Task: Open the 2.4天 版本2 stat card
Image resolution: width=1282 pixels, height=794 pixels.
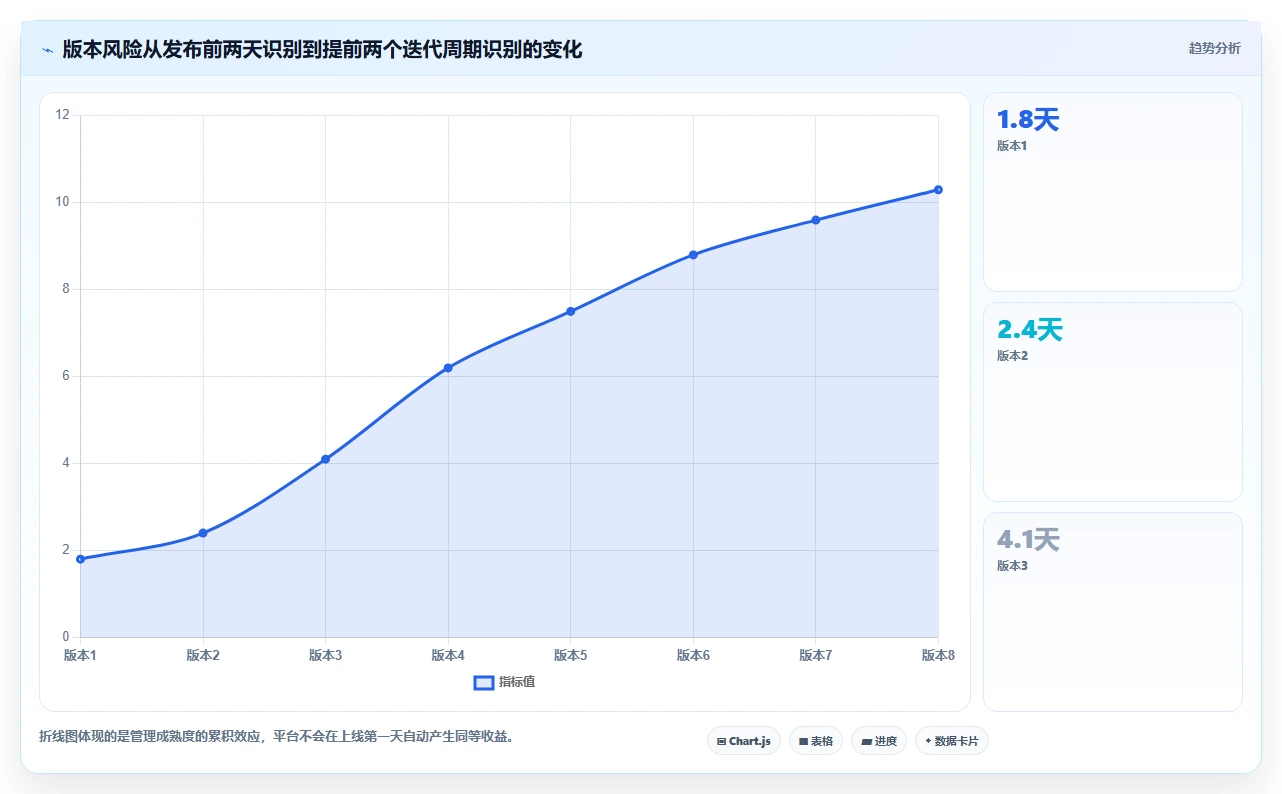Action: pos(1113,402)
